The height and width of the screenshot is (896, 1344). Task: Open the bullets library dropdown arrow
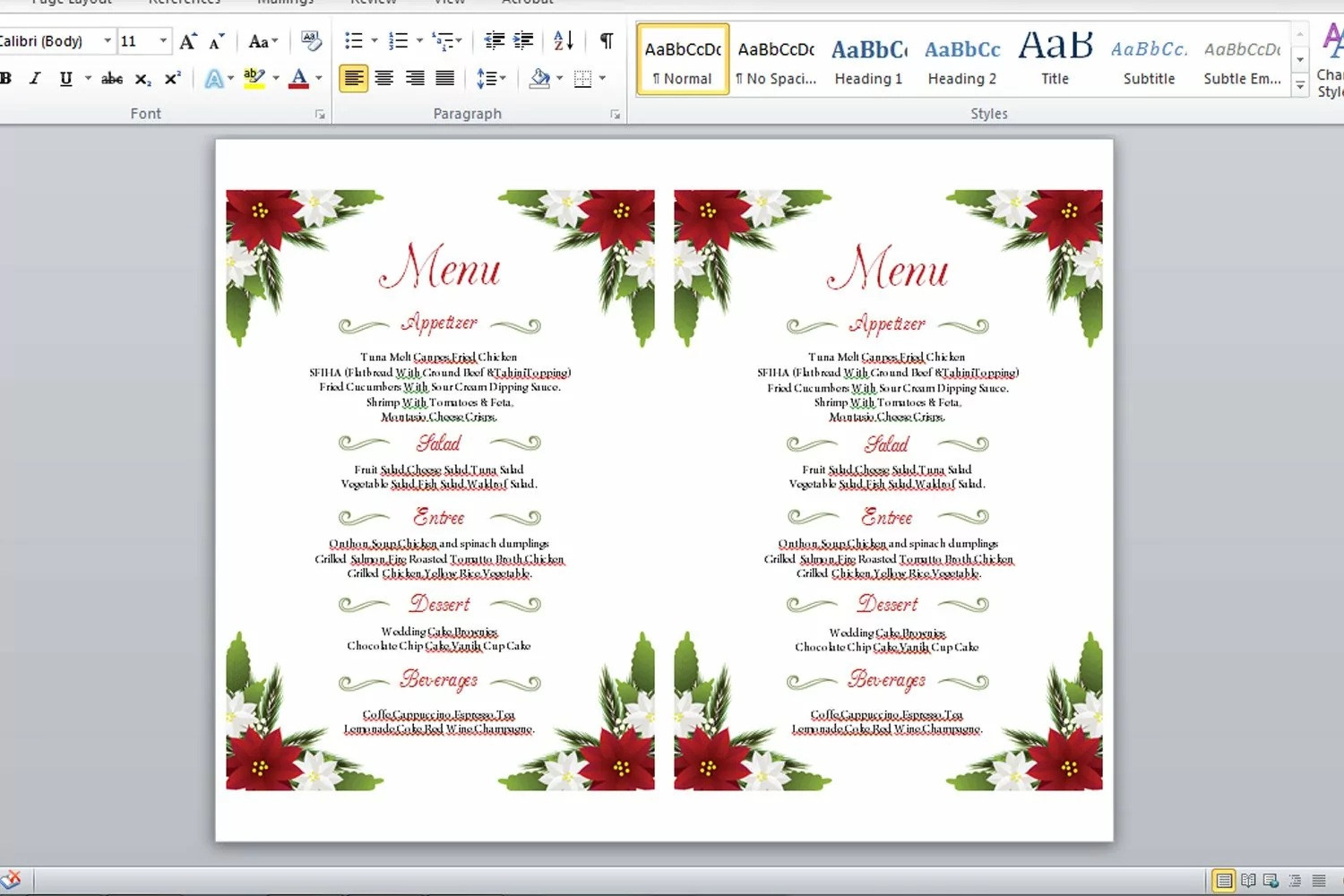coord(375,40)
